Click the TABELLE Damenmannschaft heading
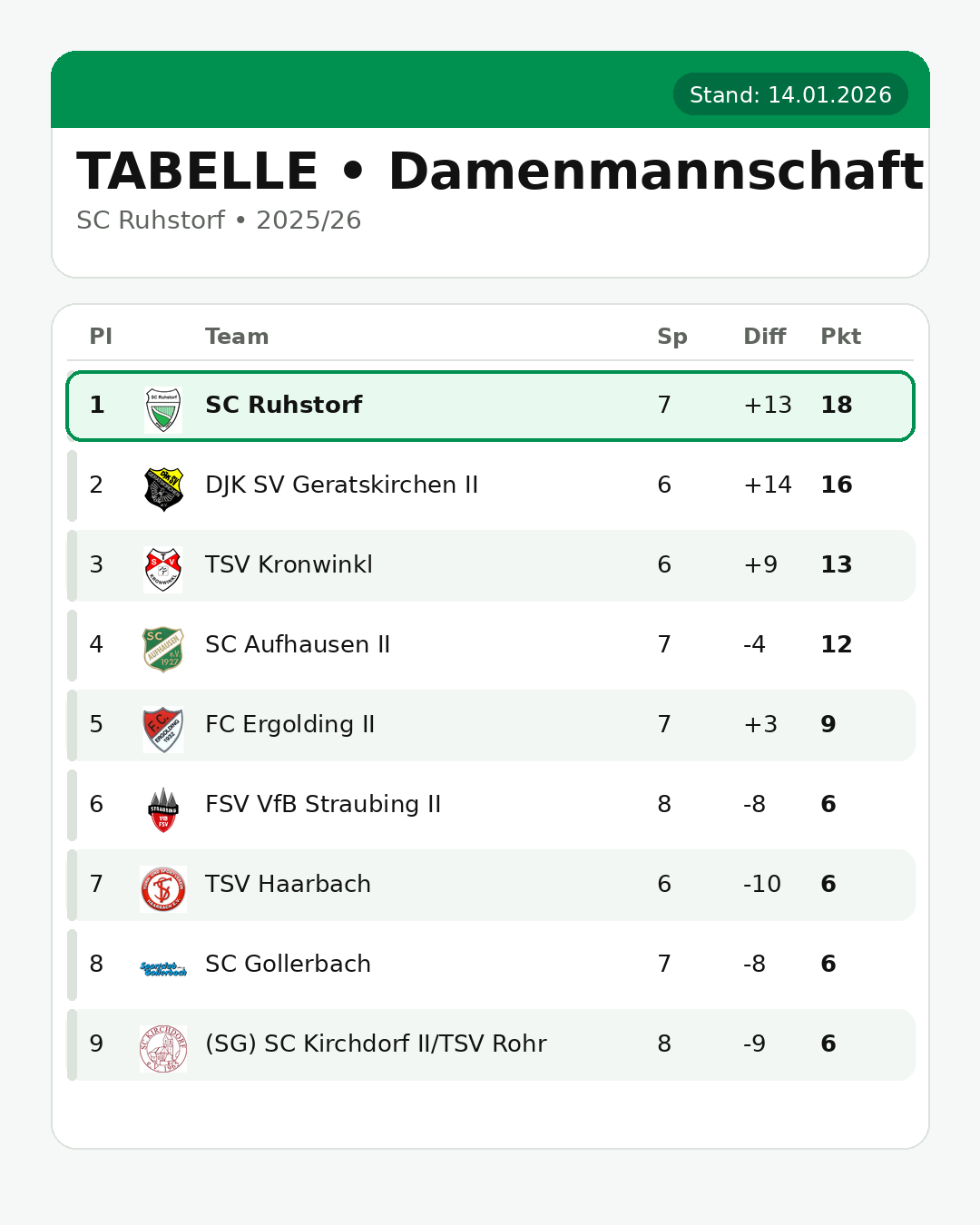This screenshot has height=1225, width=980. click(x=499, y=171)
